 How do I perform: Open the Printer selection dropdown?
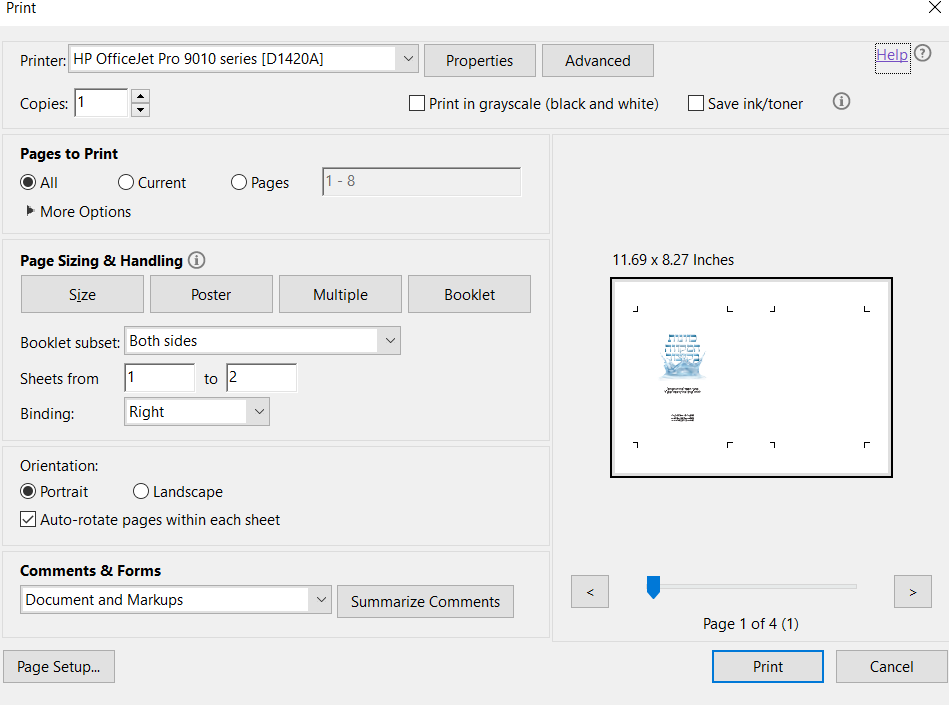click(x=408, y=59)
